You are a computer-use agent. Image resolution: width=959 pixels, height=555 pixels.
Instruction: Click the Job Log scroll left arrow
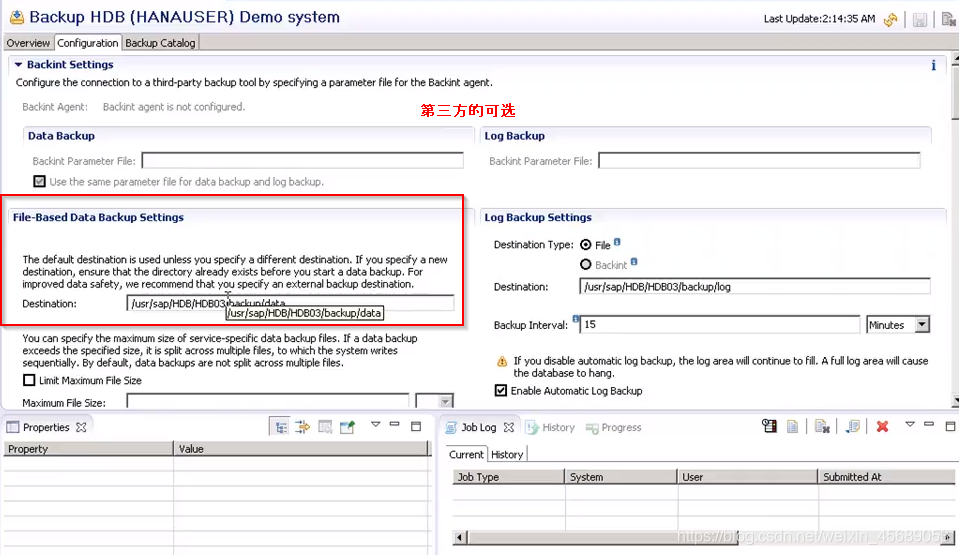pyautogui.click(x=459, y=537)
